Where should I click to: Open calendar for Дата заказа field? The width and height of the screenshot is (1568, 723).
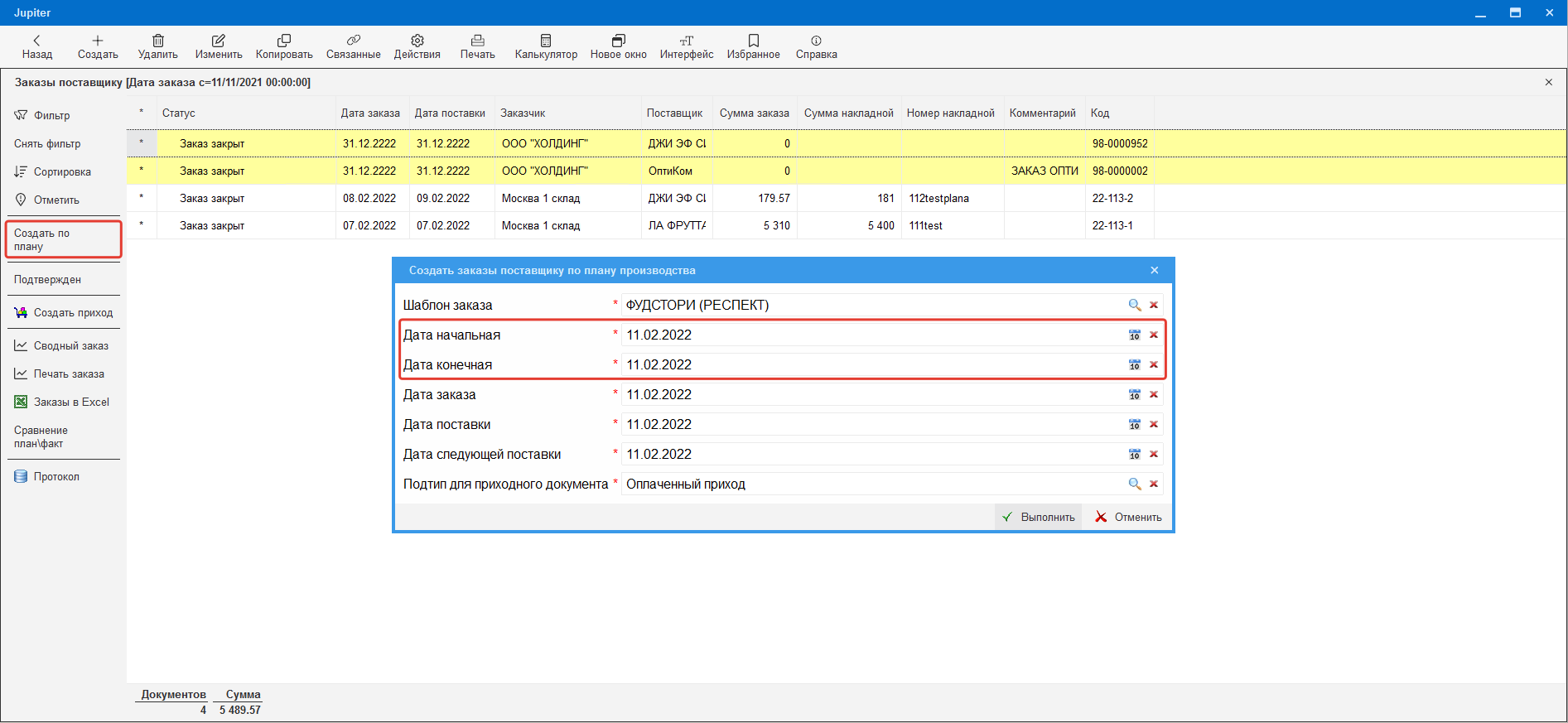[x=1135, y=394]
